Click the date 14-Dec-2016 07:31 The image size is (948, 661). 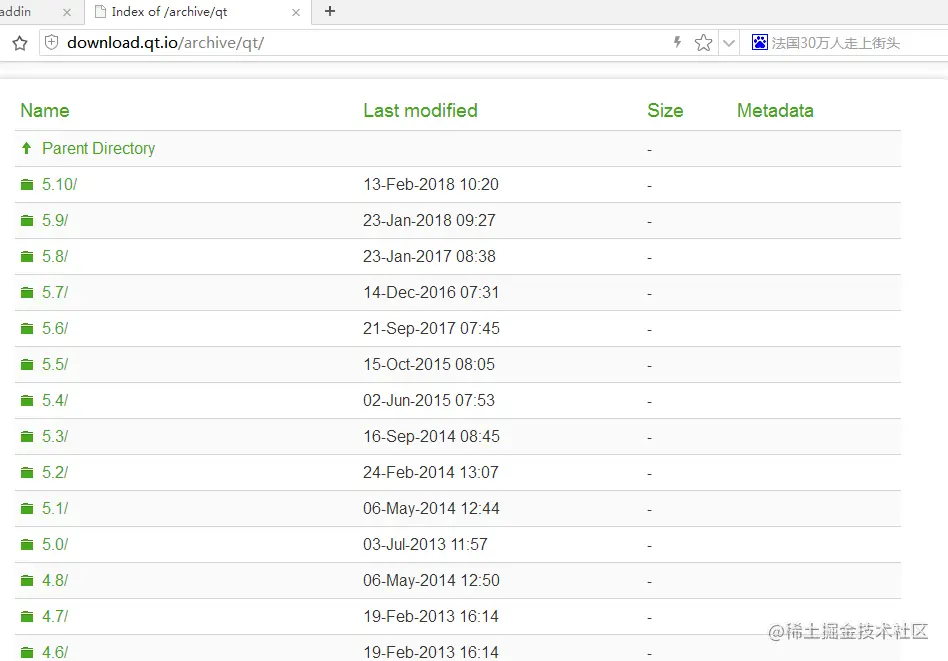click(431, 292)
